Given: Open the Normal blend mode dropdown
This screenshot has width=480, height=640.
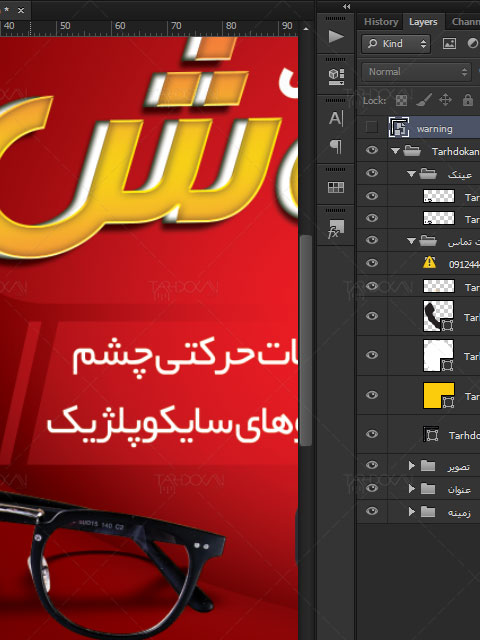Looking at the screenshot, I should (416, 72).
